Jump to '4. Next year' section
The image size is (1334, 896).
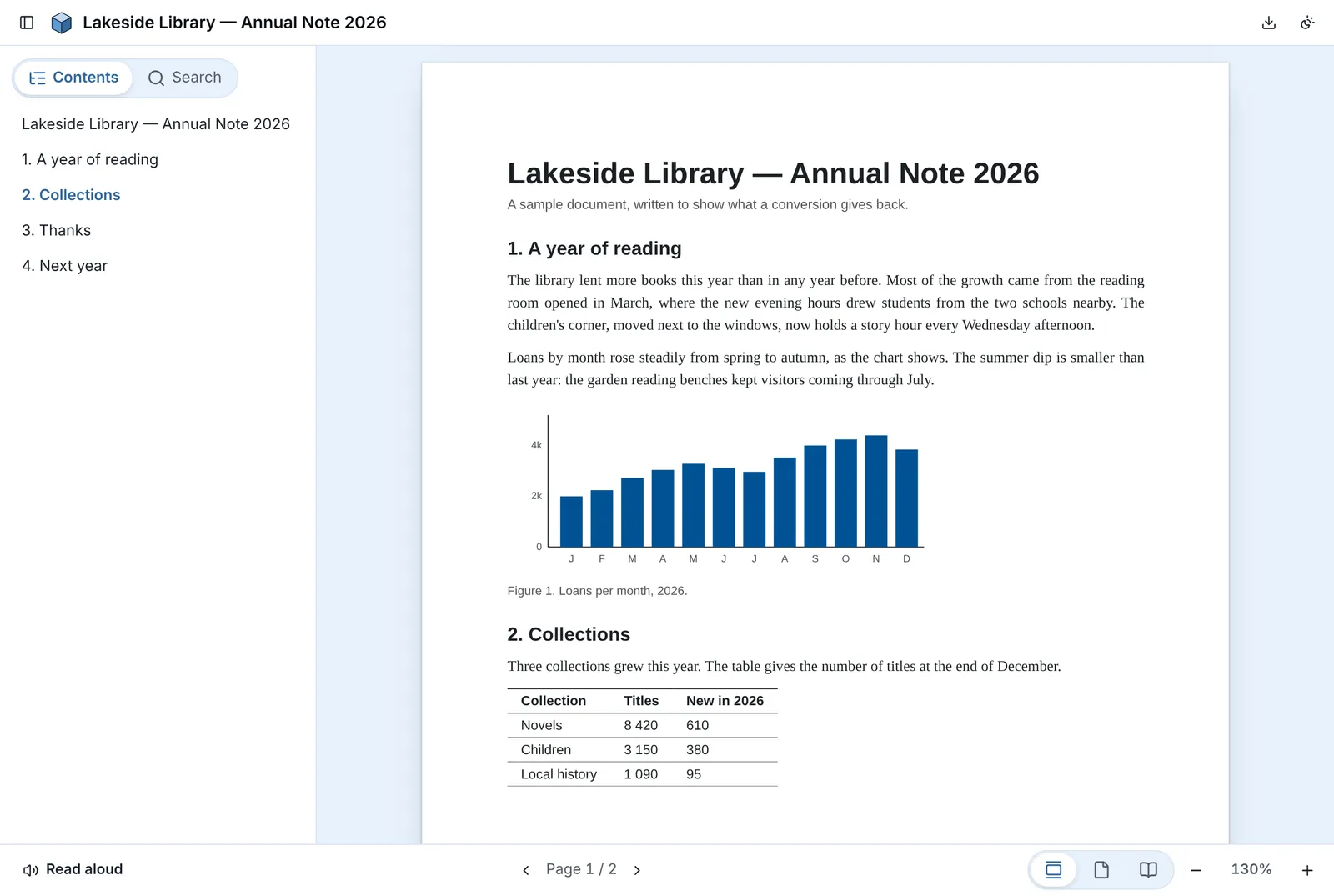click(64, 266)
